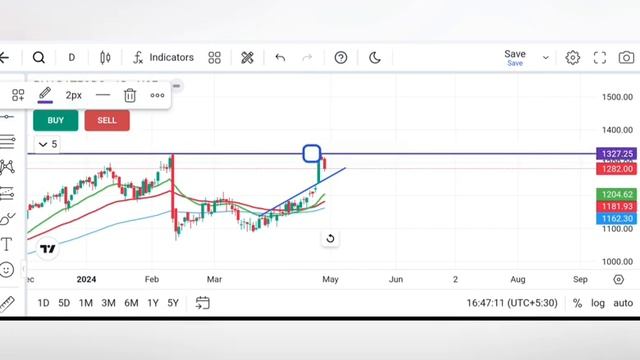Change the D daily interval
Image resolution: width=640 pixels, height=360 pixels.
click(x=71, y=58)
